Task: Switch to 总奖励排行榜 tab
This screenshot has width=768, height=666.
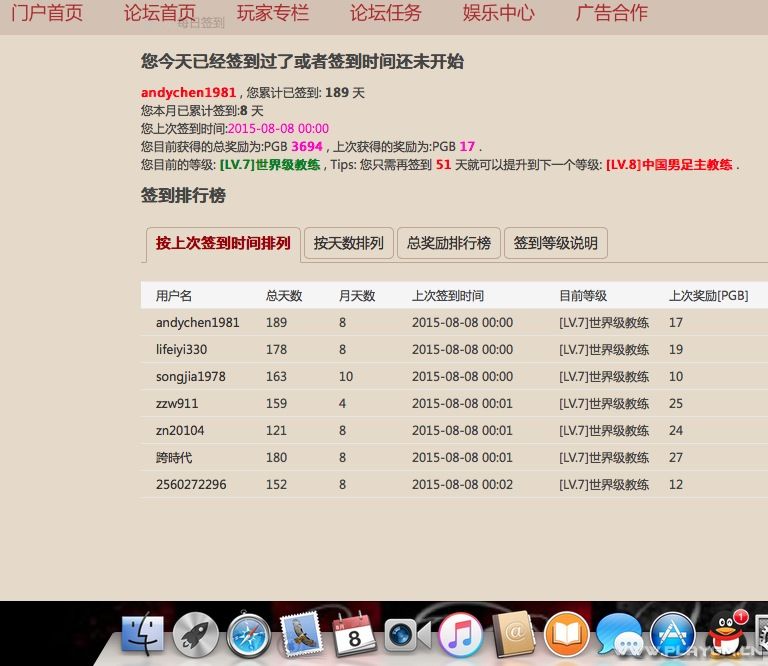Action: pos(448,243)
